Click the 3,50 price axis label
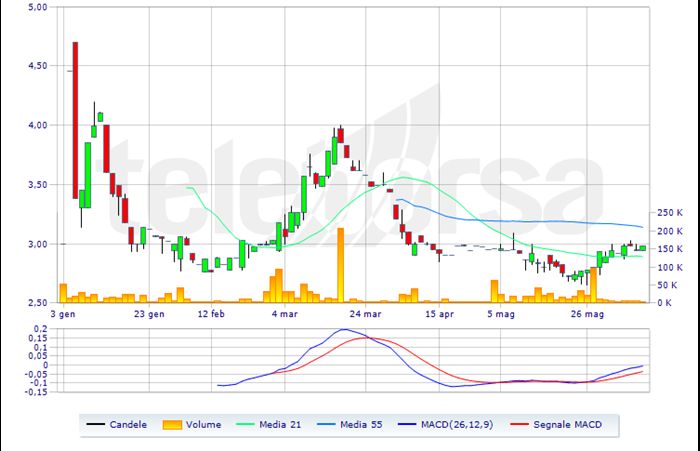This screenshot has width=700, height=451. tap(38, 184)
